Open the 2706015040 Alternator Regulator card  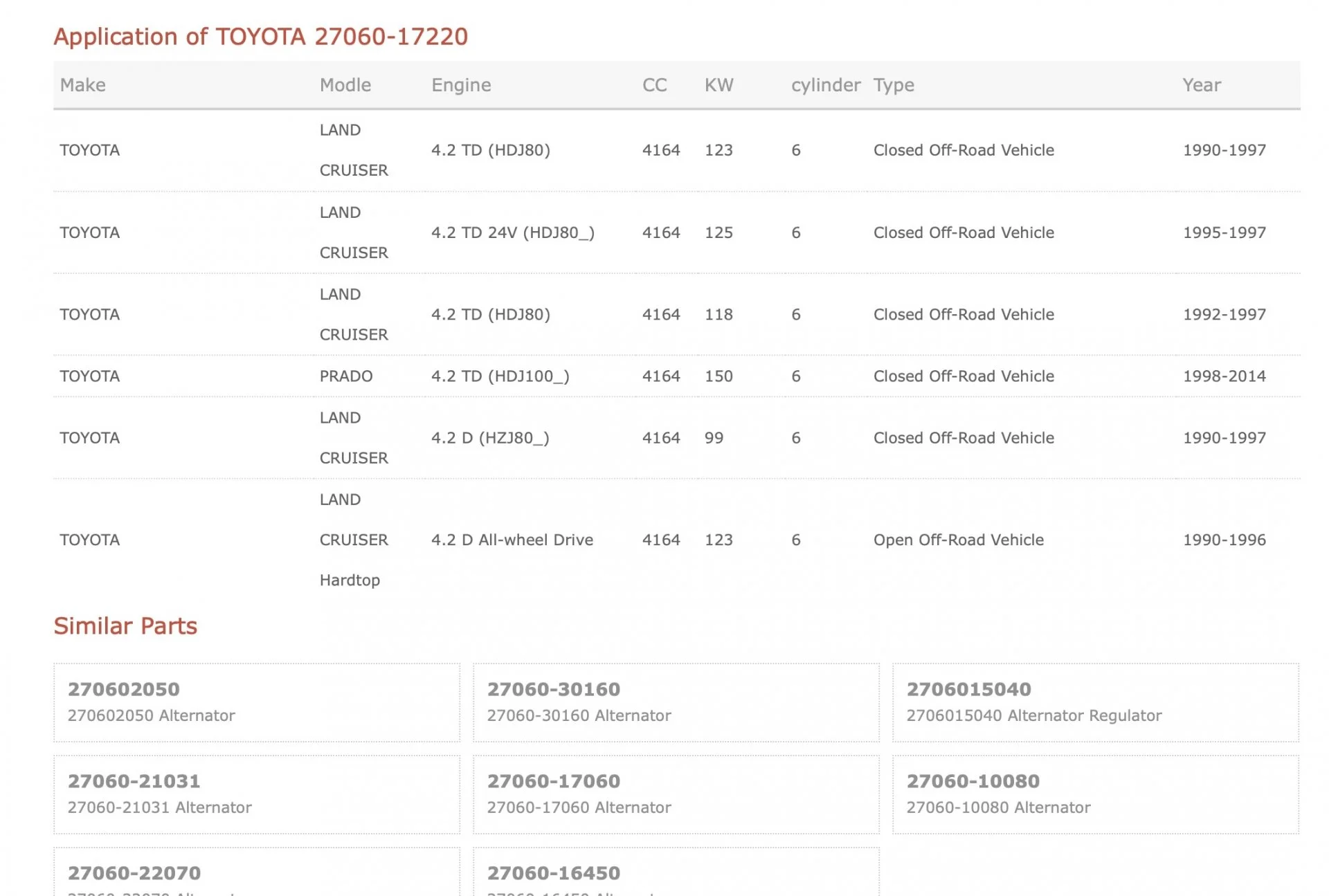point(968,689)
